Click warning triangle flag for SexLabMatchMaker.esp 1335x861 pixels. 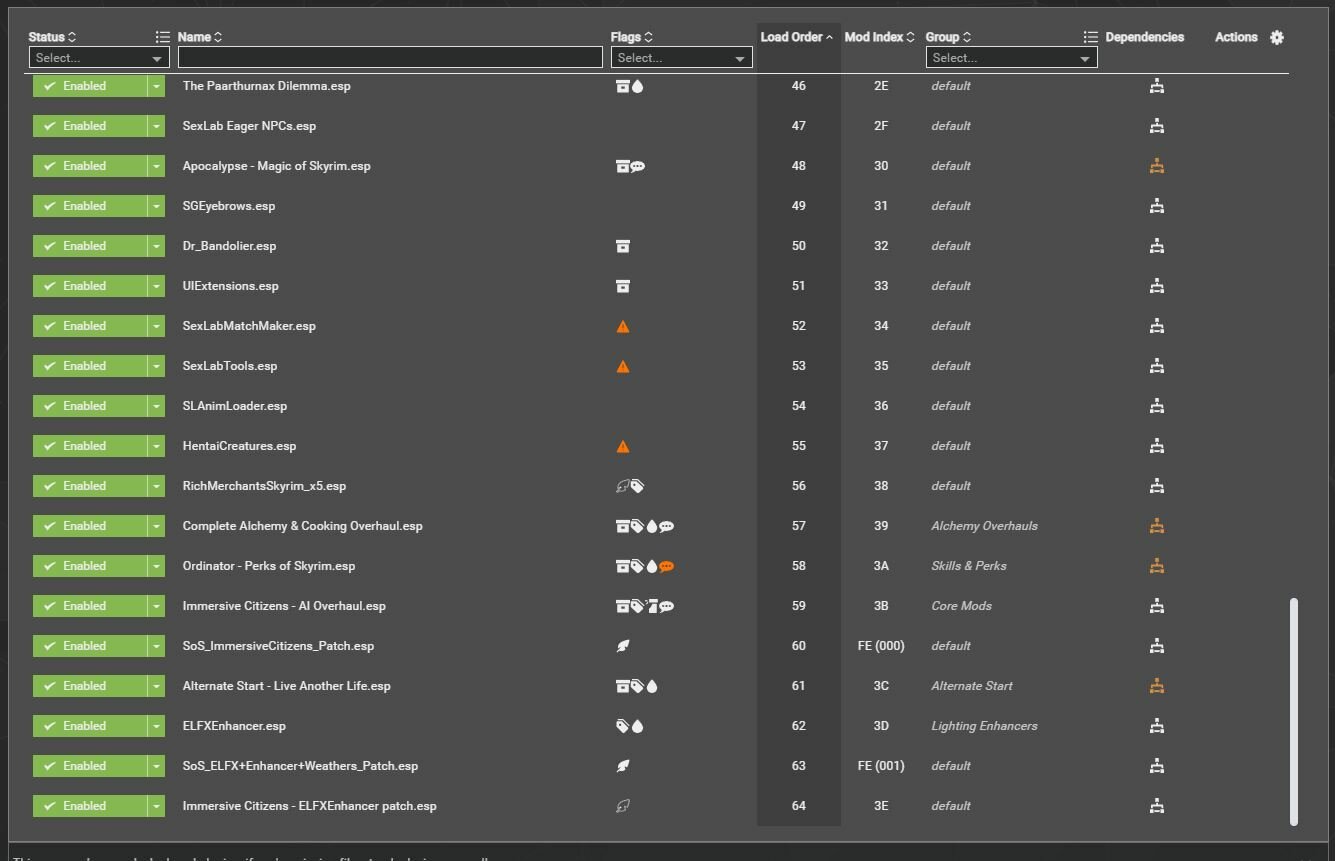pyautogui.click(x=623, y=326)
